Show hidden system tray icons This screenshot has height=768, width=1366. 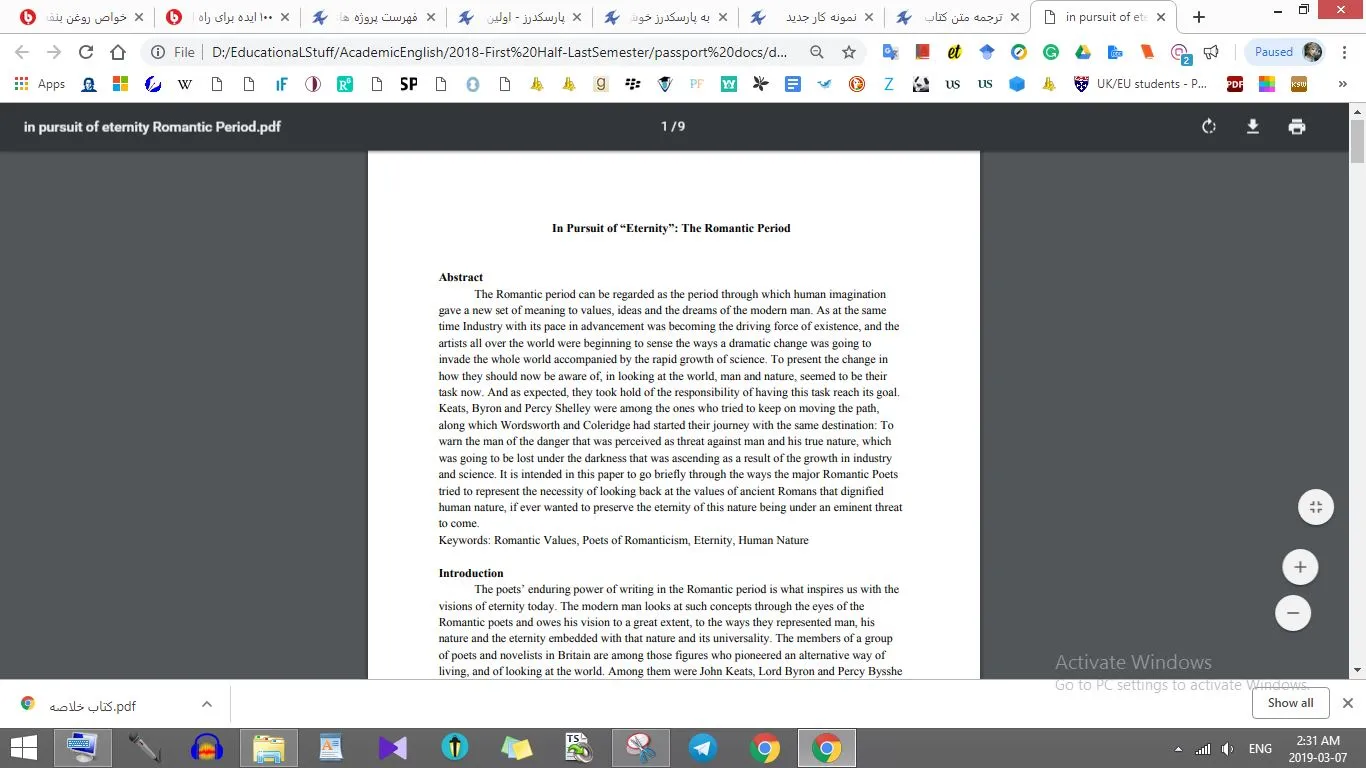[1178, 749]
